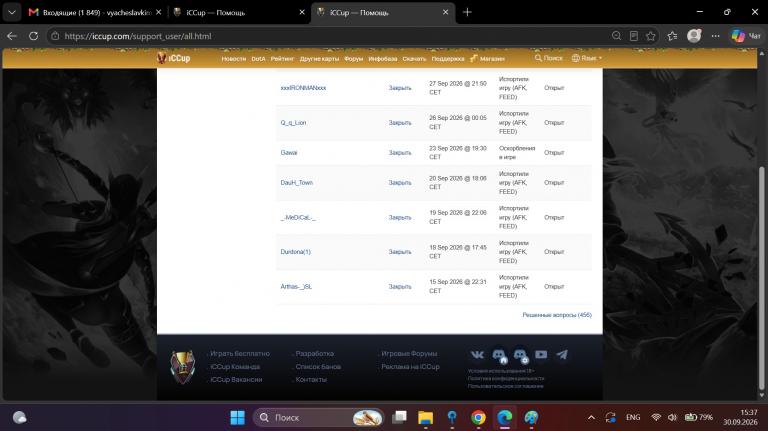The image size is (768, 431).
Task: Open footer link Игровые Форумы
Action: point(409,354)
